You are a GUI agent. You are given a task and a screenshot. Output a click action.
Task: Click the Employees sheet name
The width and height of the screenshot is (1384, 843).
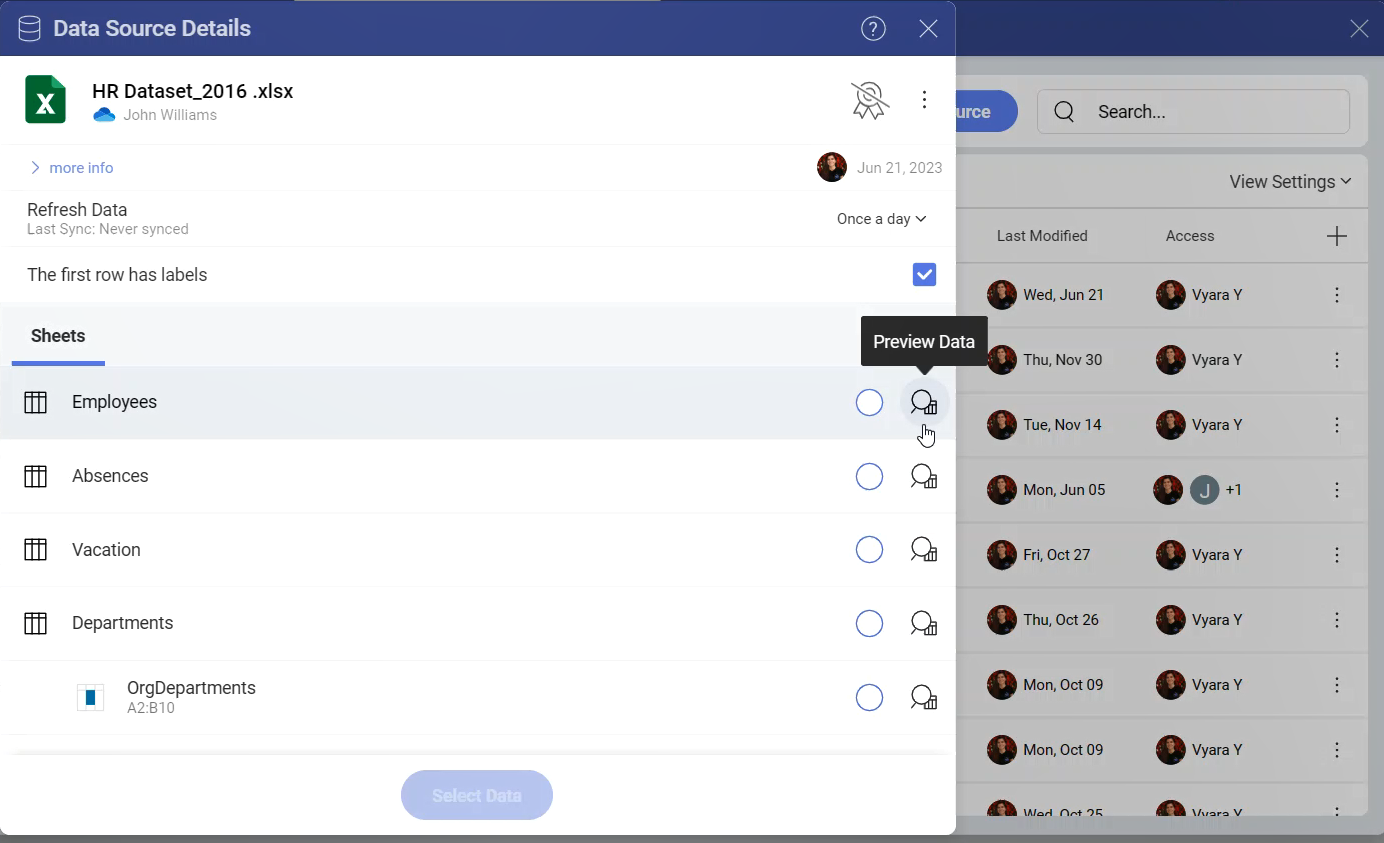click(x=114, y=402)
